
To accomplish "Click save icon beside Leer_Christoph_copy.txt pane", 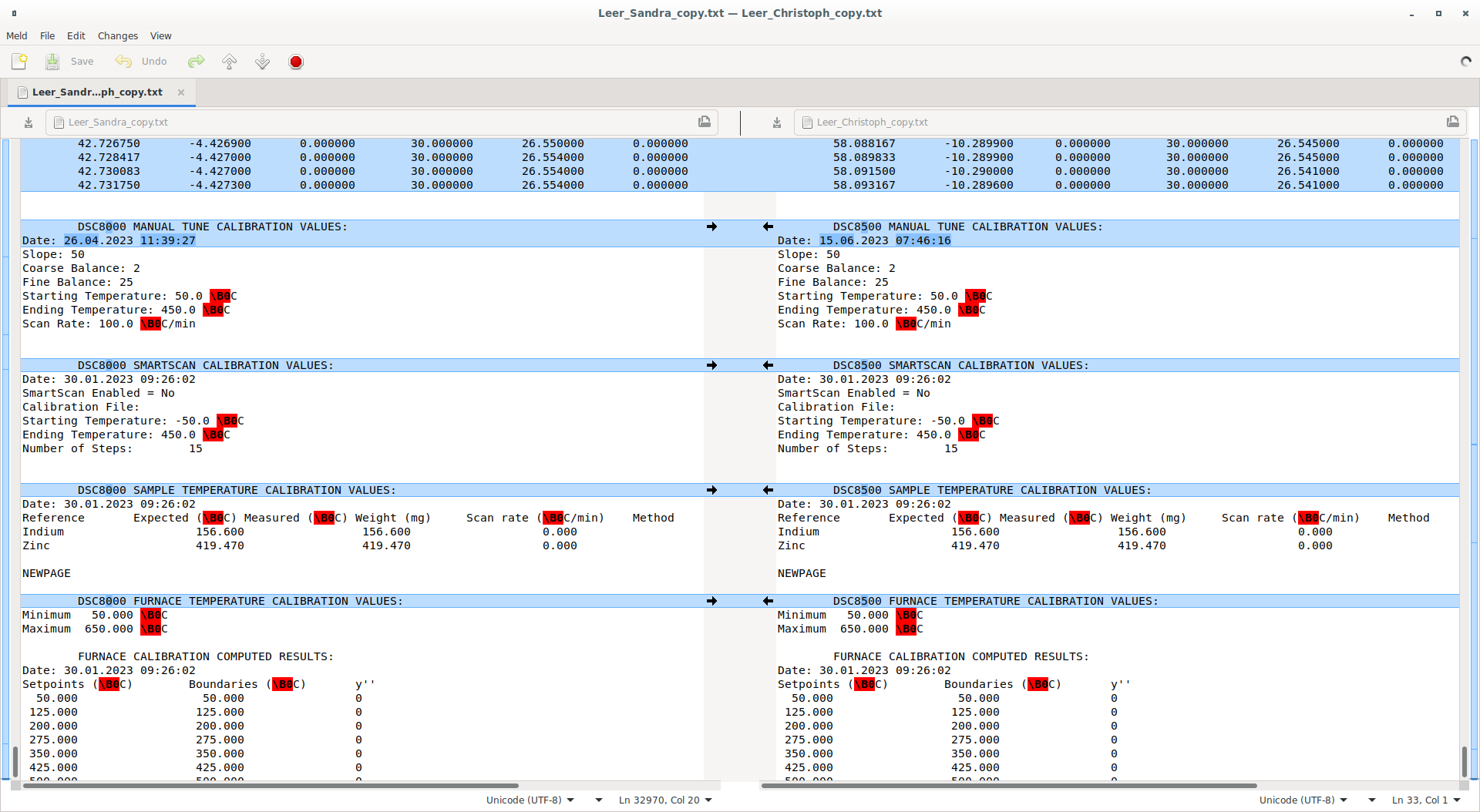I will click(x=777, y=122).
